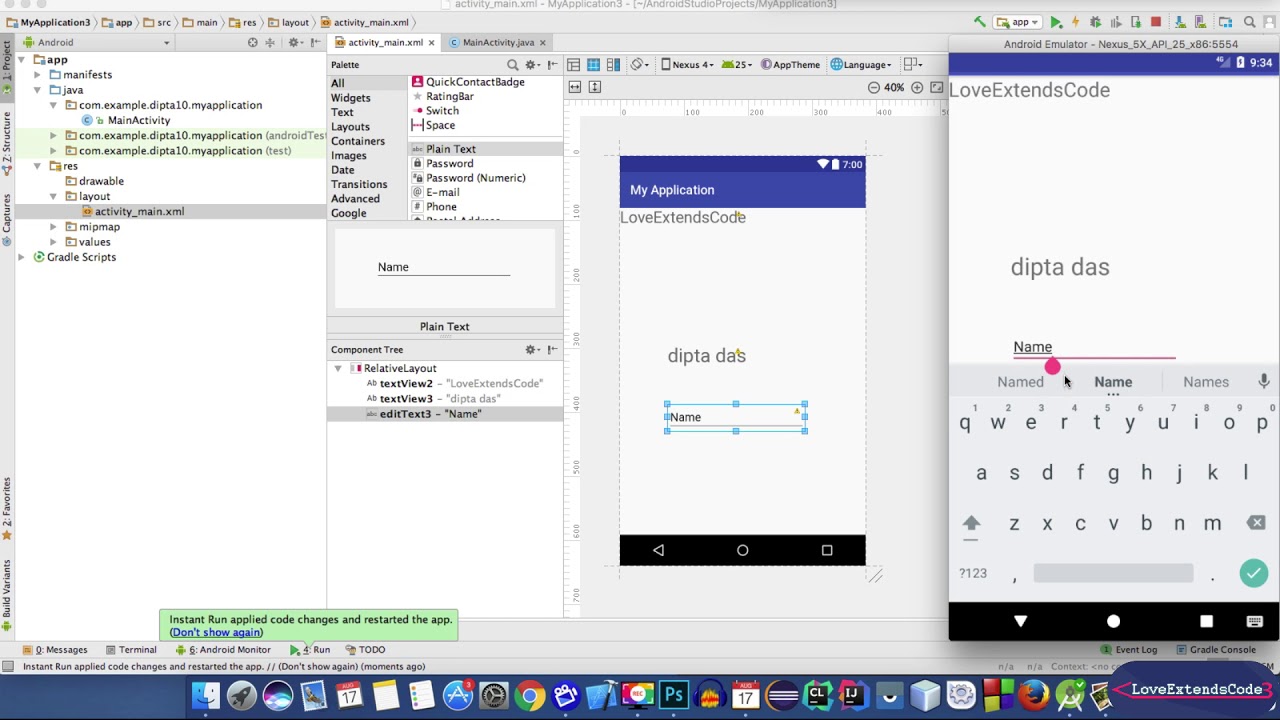Tap the green done checkmark on keyboard
Viewport: 1280px width, 720px height.
[1254, 573]
